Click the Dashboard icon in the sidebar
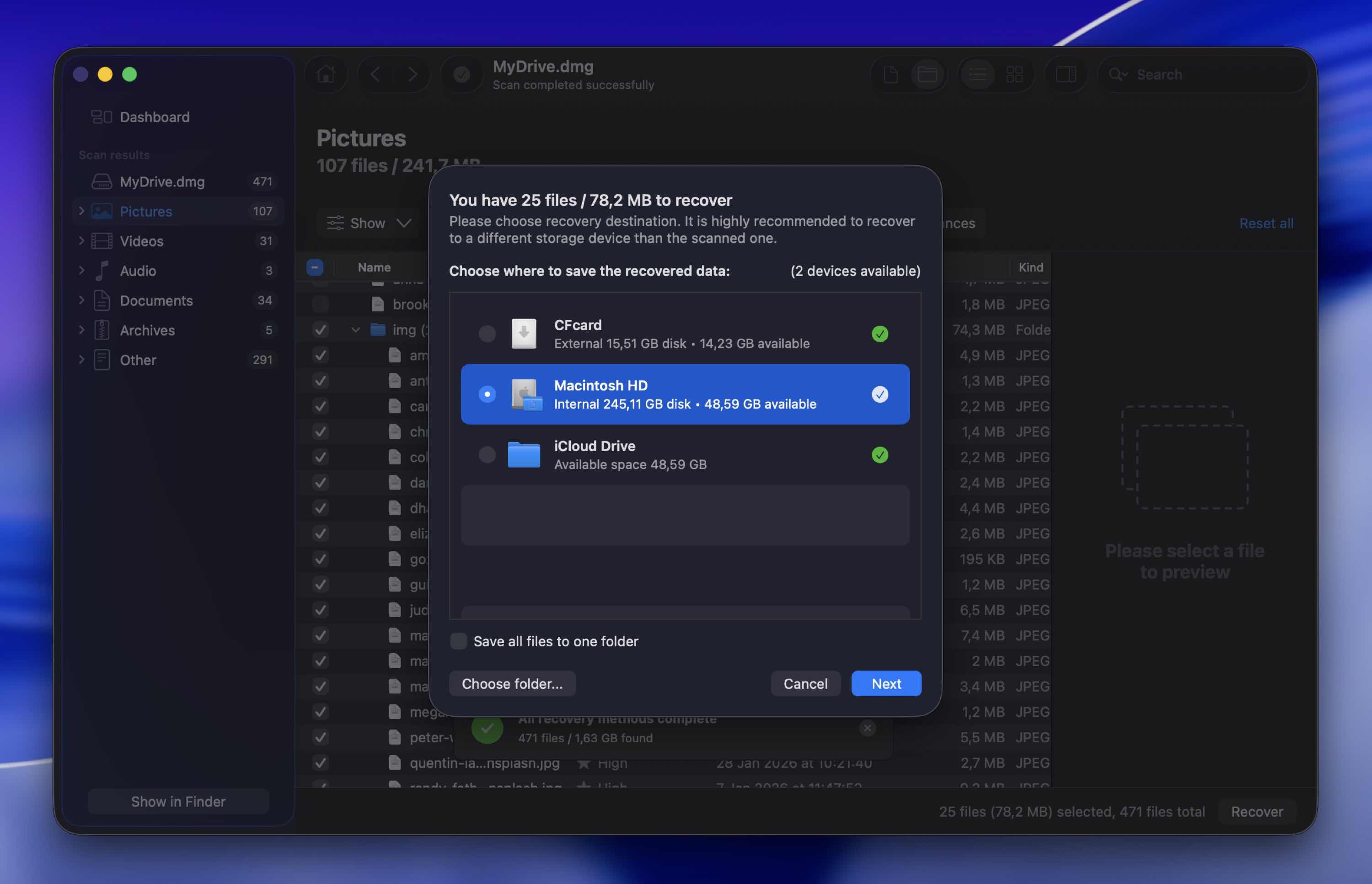Viewport: 1372px width, 884px height. click(102, 117)
